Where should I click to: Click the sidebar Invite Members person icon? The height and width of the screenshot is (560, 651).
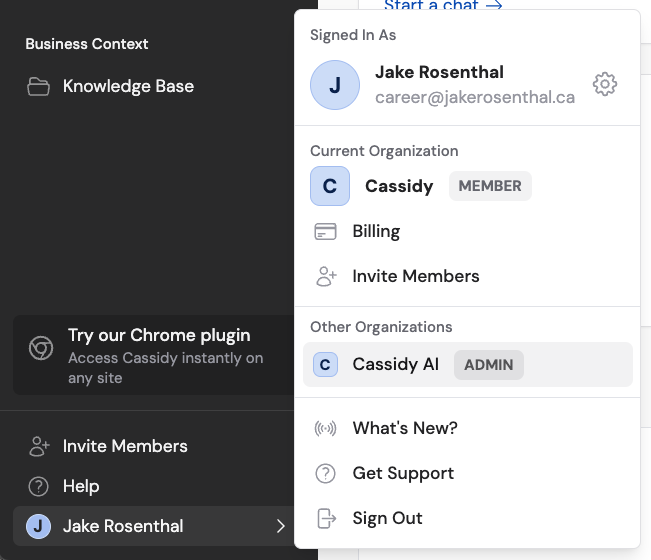point(39,447)
